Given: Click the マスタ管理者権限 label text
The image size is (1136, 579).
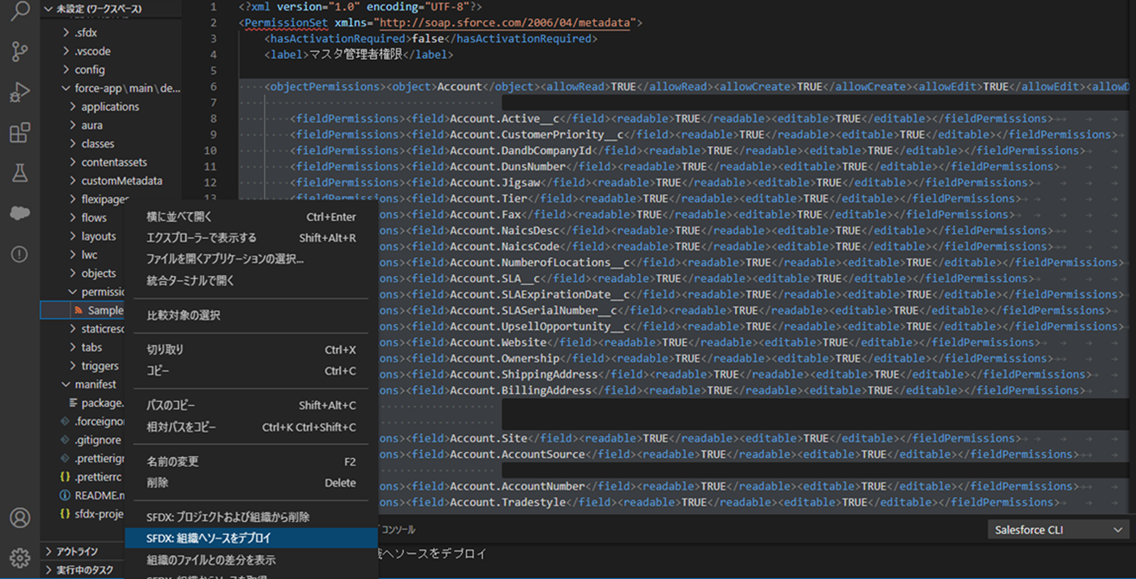Looking at the screenshot, I should tap(356, 55).
